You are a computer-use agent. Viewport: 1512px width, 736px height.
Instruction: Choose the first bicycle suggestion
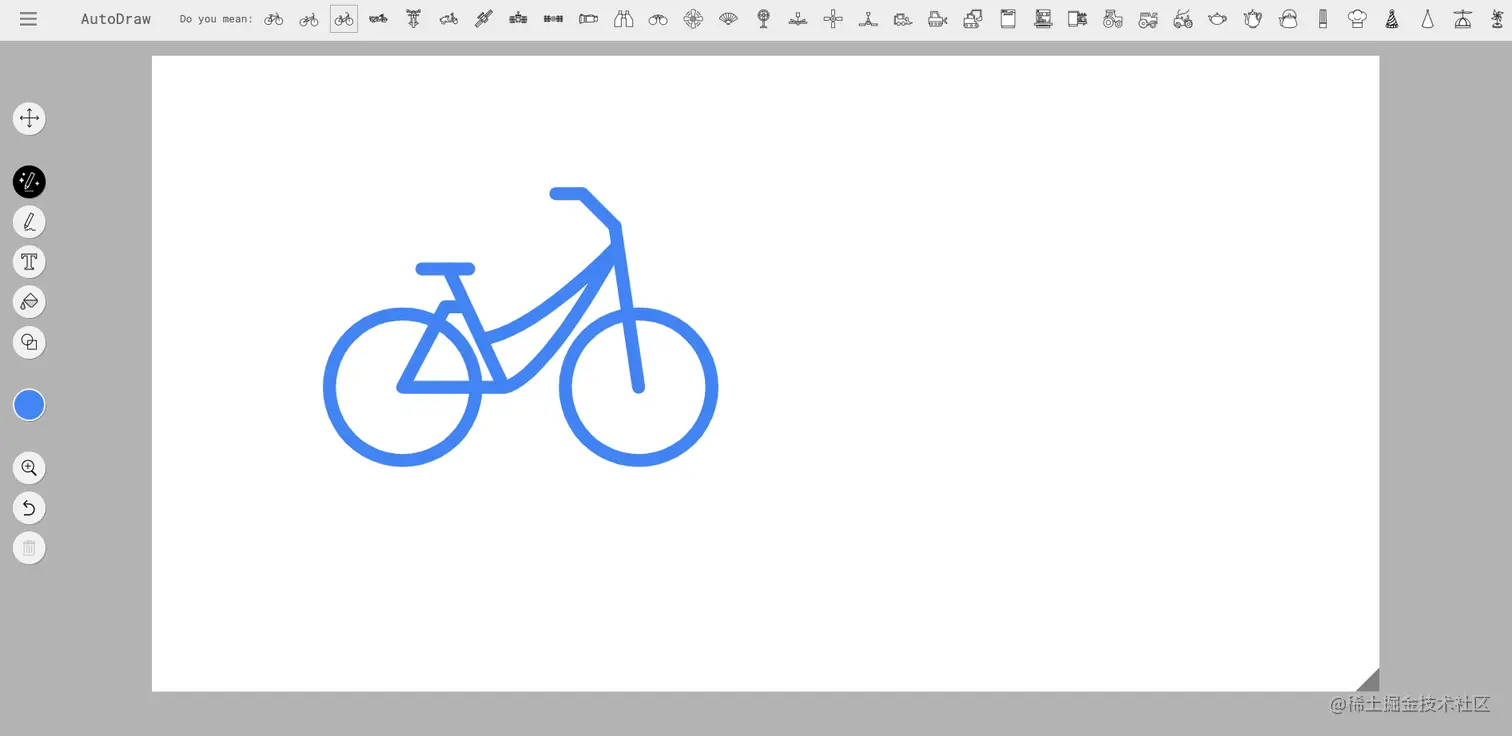[273, 18]
